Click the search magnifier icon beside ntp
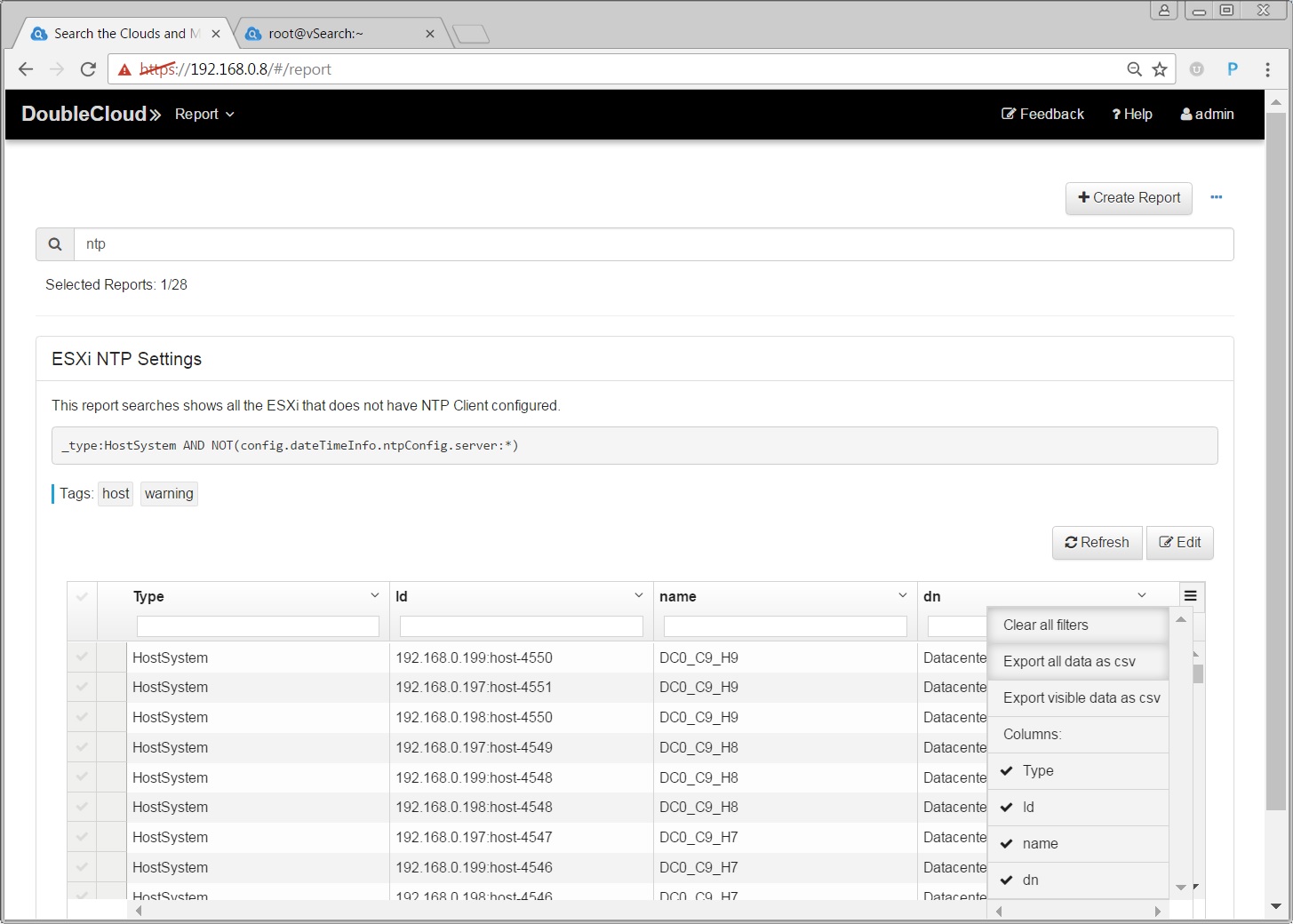Viewport: 1293px width, 924px height. (55, 244)
